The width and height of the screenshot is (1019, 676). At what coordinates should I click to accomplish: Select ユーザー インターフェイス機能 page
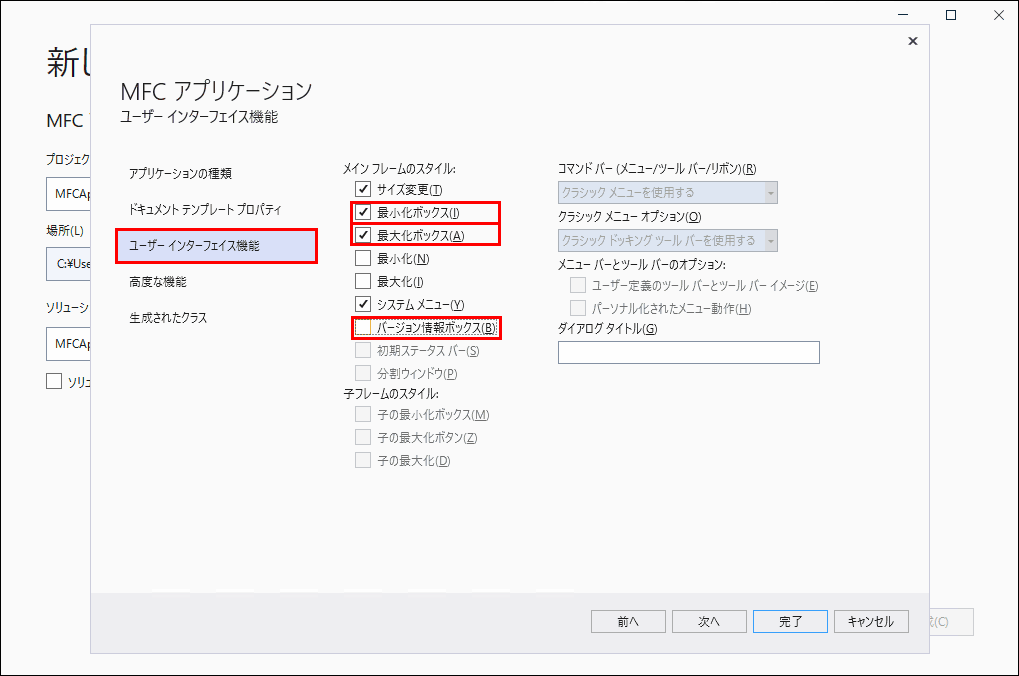216,246
